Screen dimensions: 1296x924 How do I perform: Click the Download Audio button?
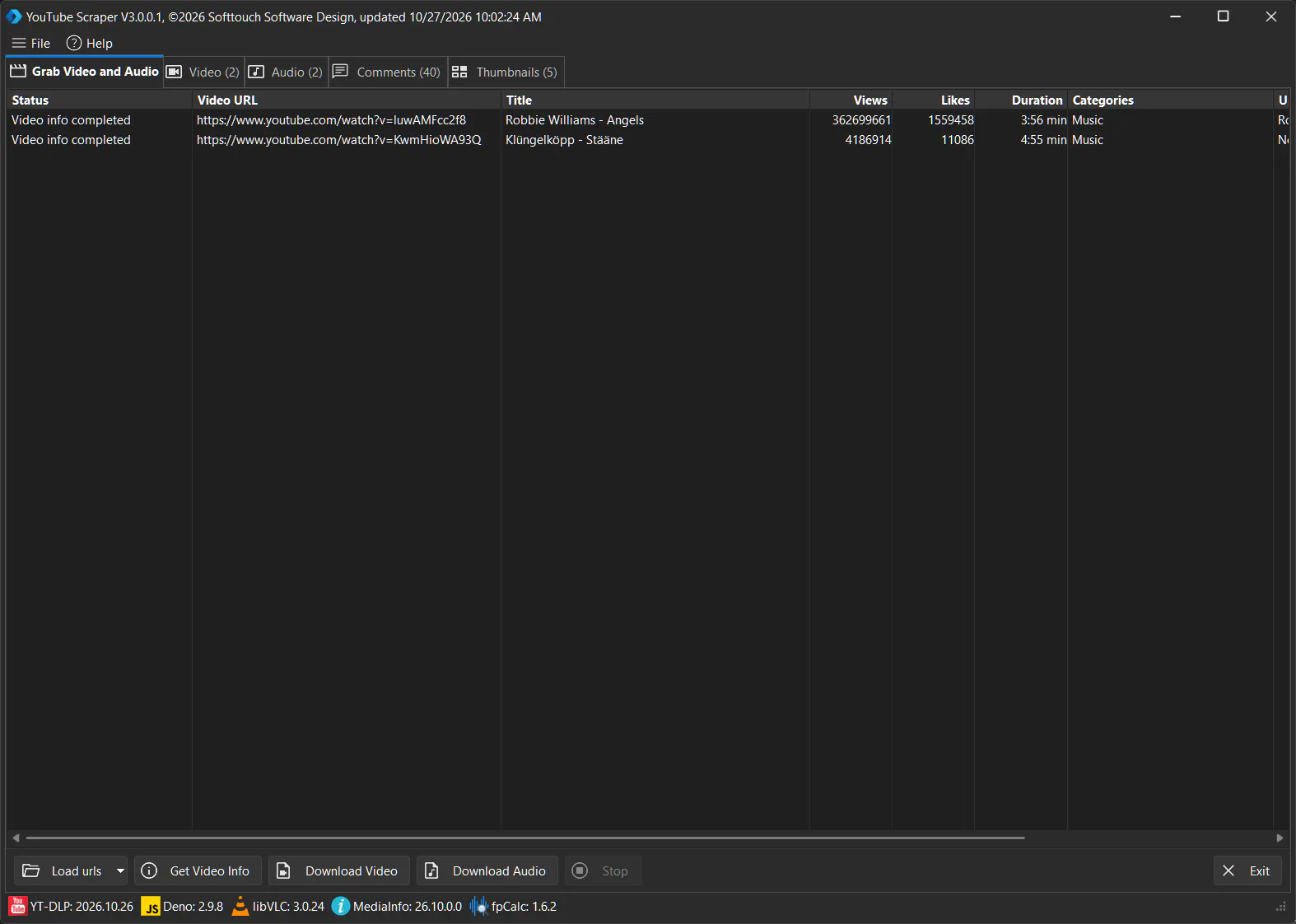click(487, 870)
